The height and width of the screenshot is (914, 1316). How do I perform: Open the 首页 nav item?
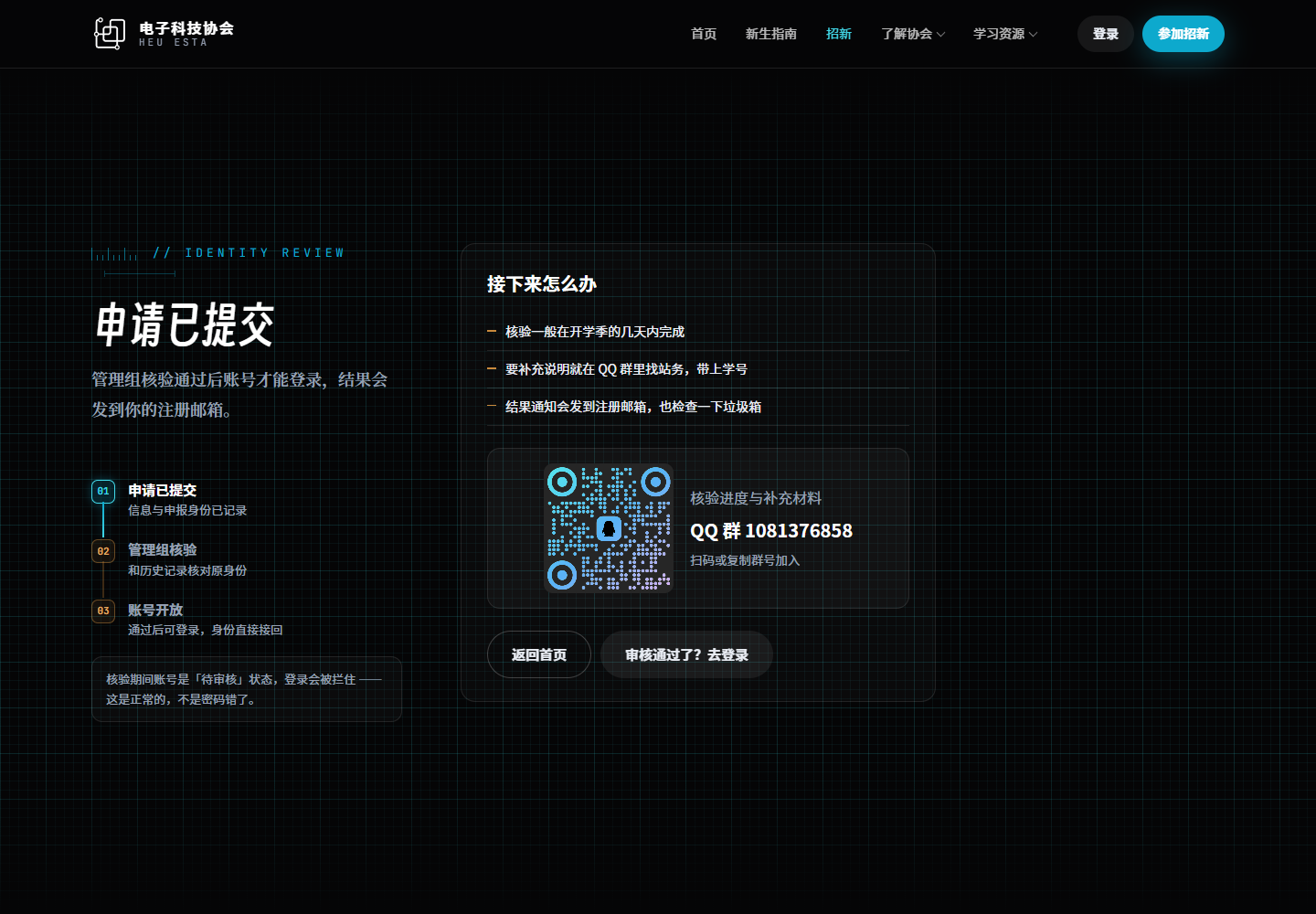(704, 34)
